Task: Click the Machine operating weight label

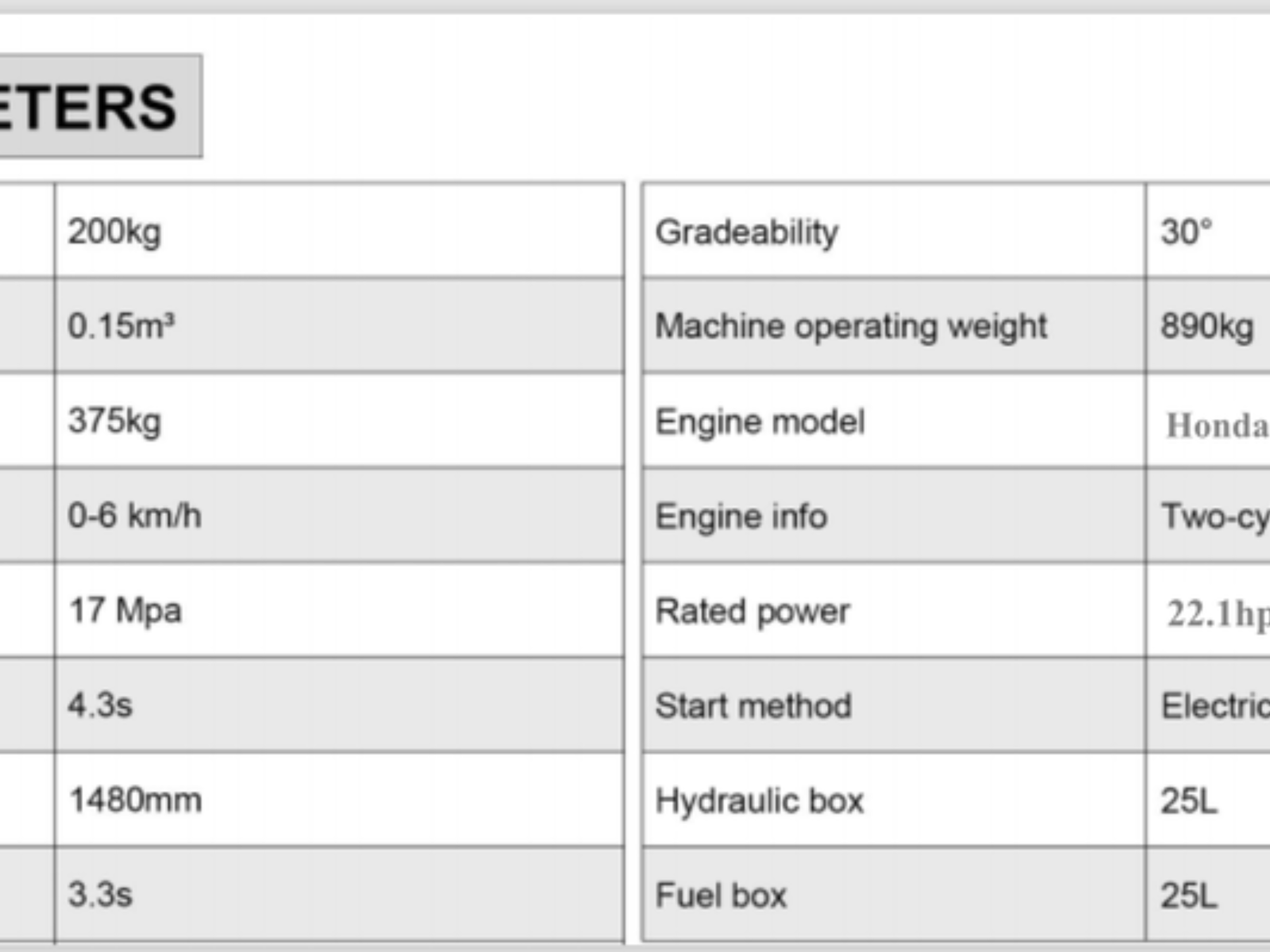Action: click(x=851, y=326)
